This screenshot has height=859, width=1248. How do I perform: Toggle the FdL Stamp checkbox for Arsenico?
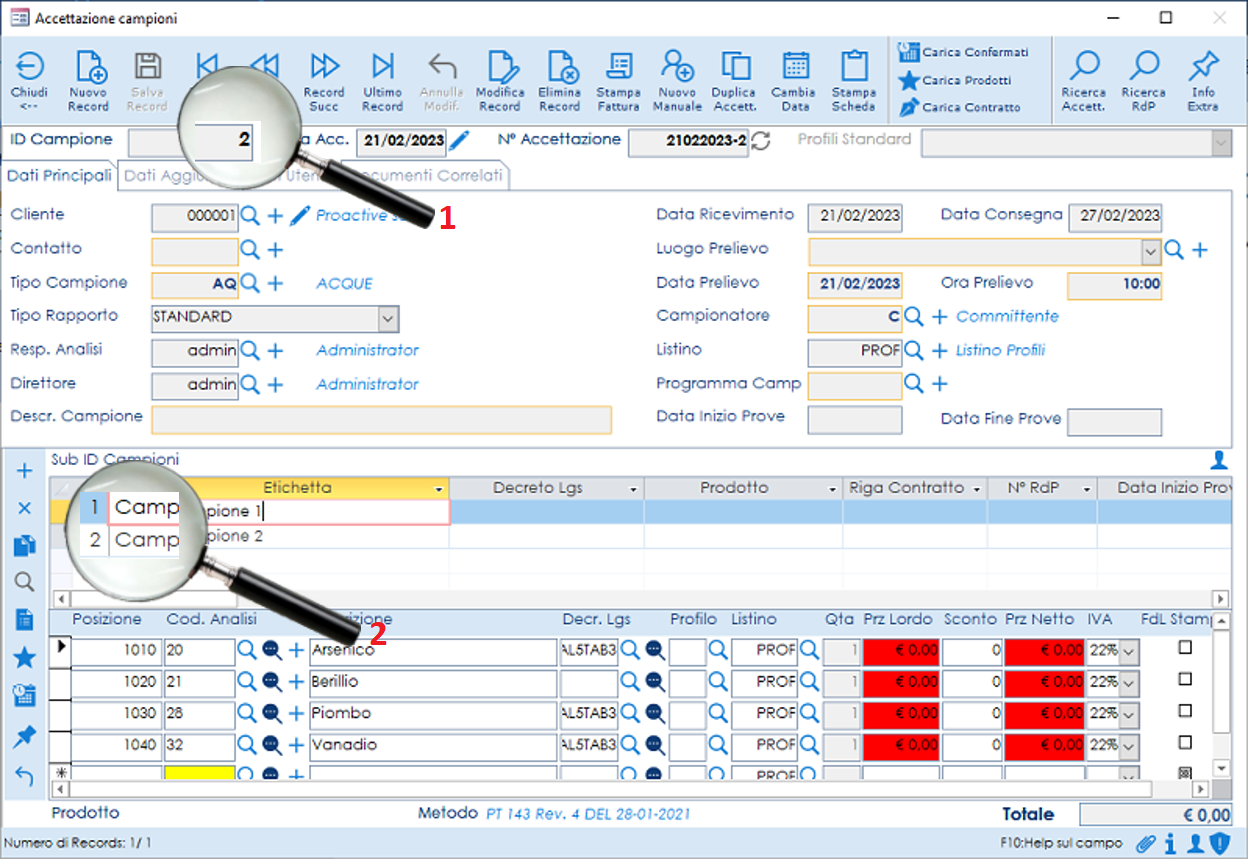coord(1186,648)
